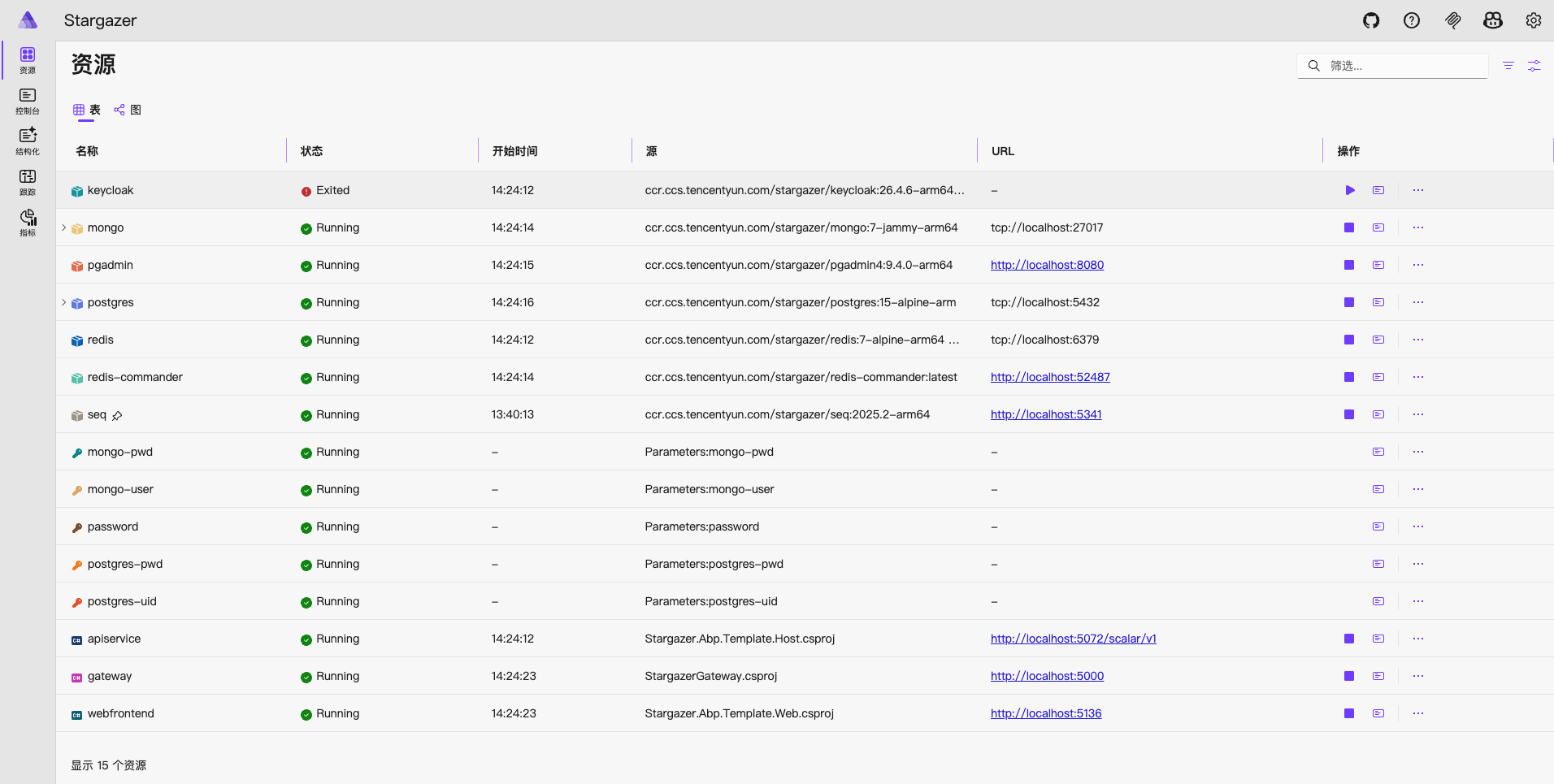This screenshot has height=784, width=1554.
Task: Go to the 指标 metrics sidebar page
Action: 28,223
